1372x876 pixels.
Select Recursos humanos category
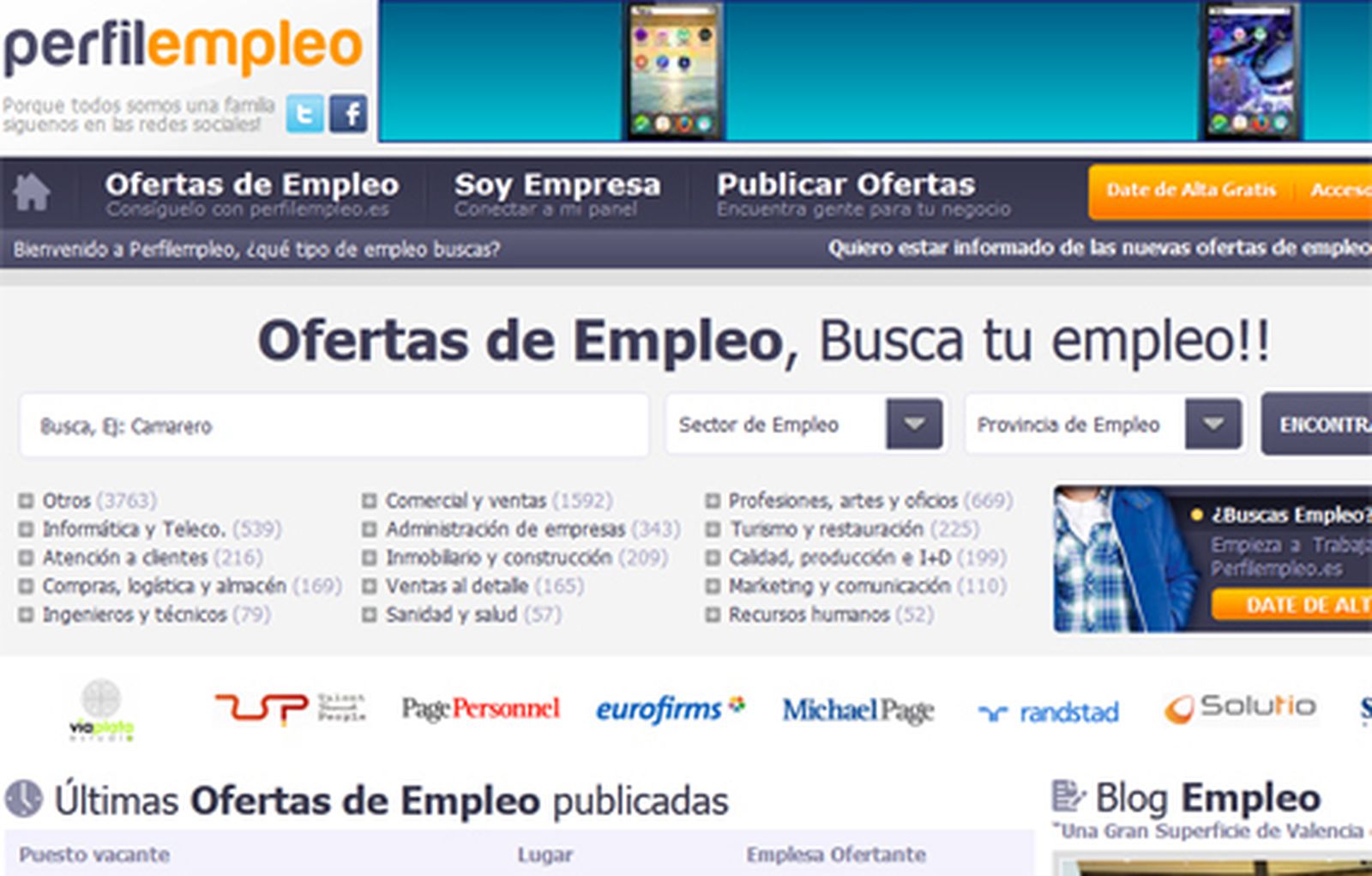(x=831, y=614)
